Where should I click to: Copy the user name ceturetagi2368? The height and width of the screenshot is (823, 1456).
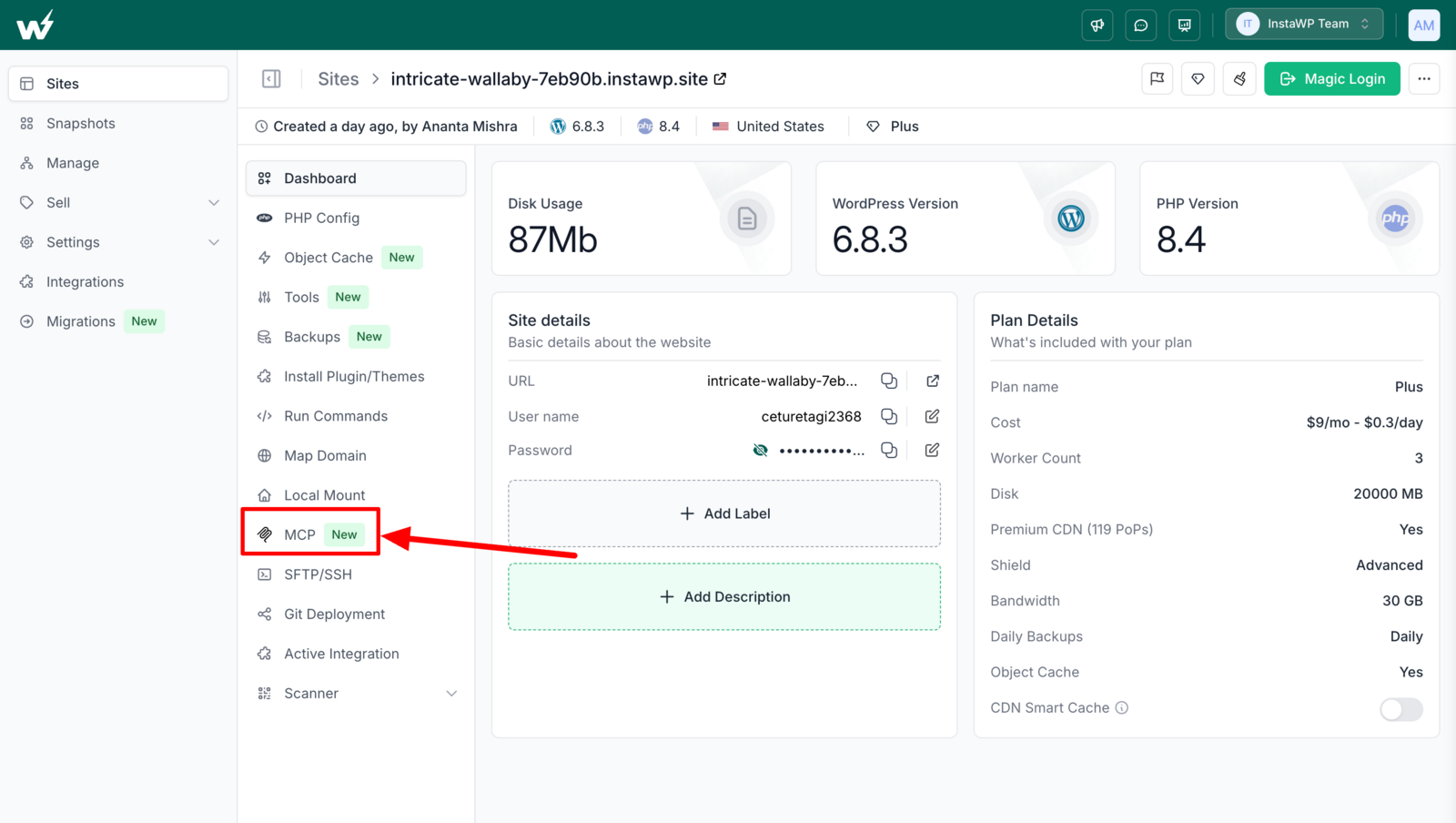889,416
